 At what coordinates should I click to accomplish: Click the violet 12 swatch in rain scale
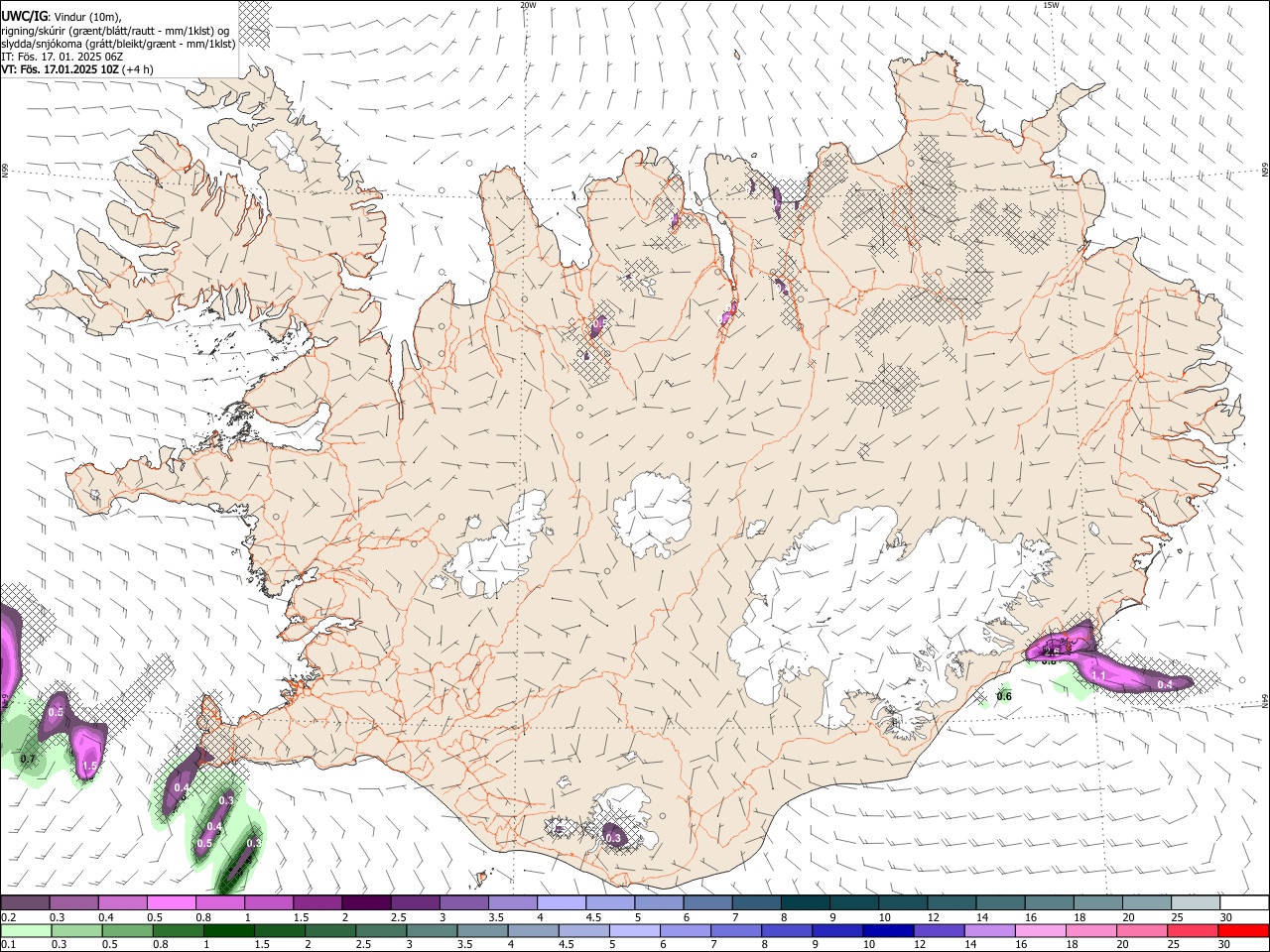pyautogui.click(x=940, y=930)
